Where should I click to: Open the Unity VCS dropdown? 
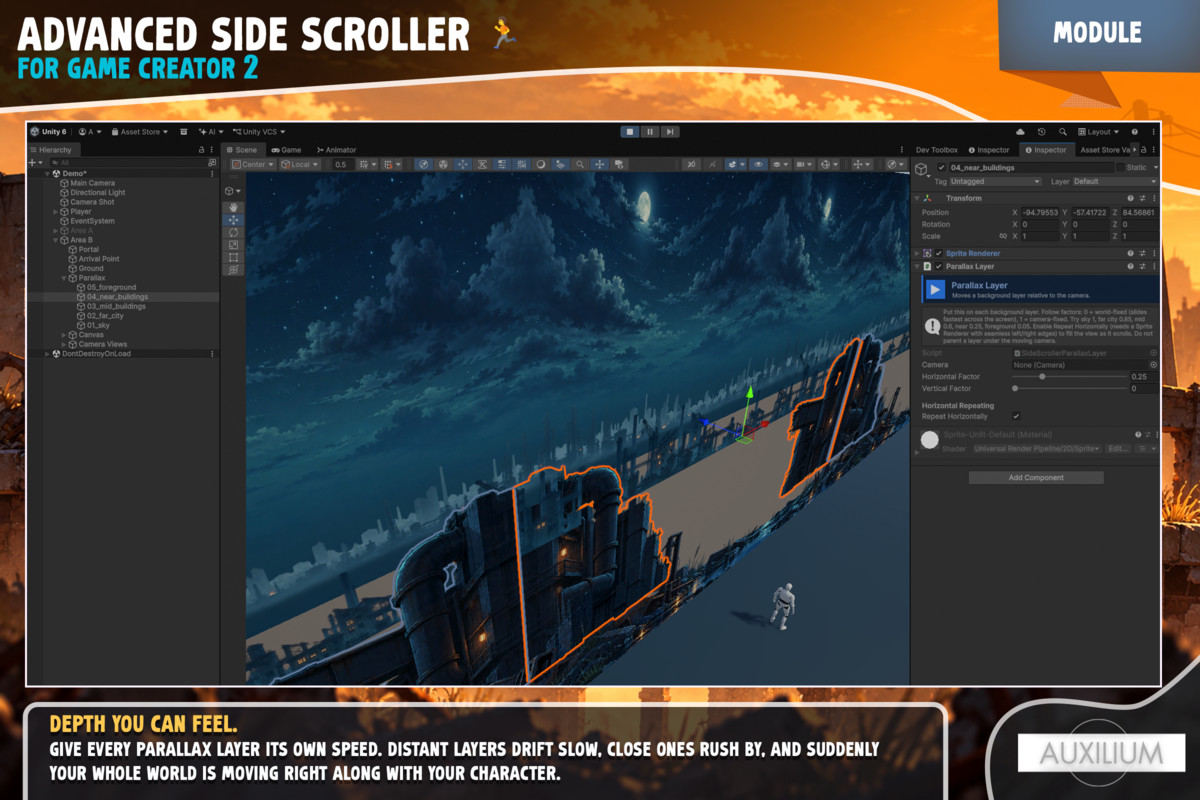(x=259, y=131)
